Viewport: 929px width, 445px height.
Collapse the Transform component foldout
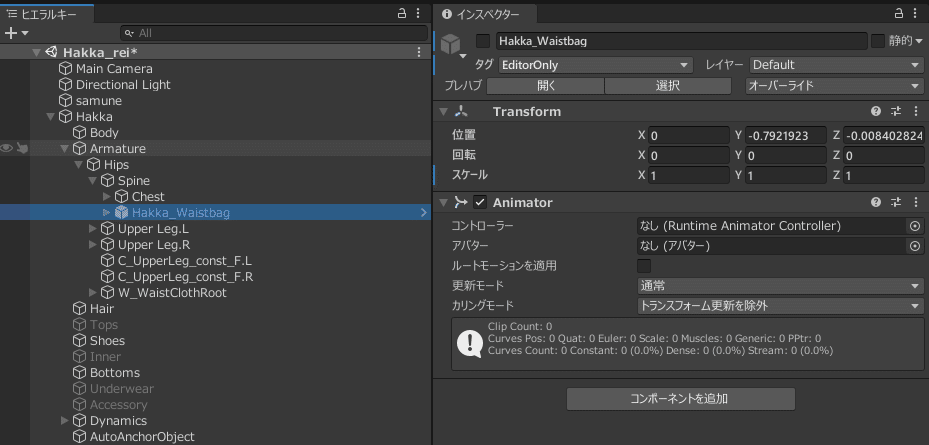point(444,111)
